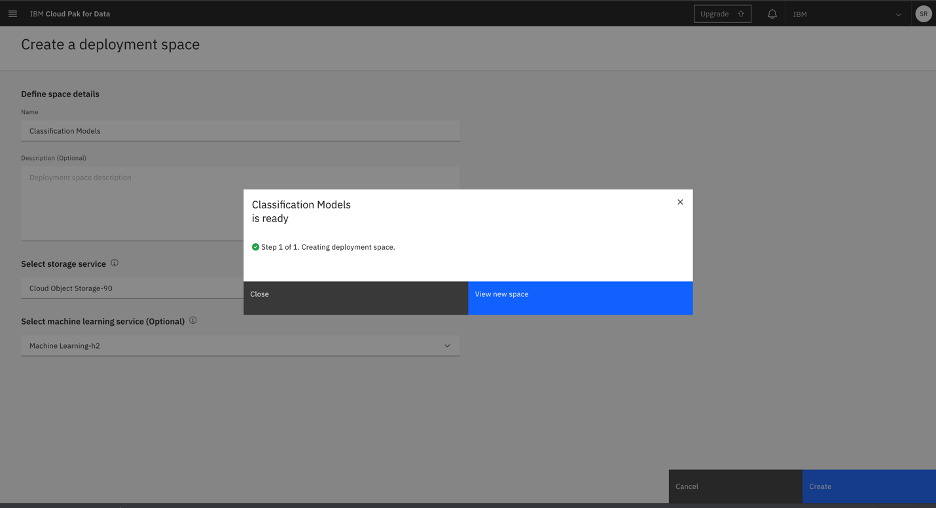Viewport: 936px width, 508px height.
Task: Expand the IBM account dropdown
Action: click(x=846, y=14)
